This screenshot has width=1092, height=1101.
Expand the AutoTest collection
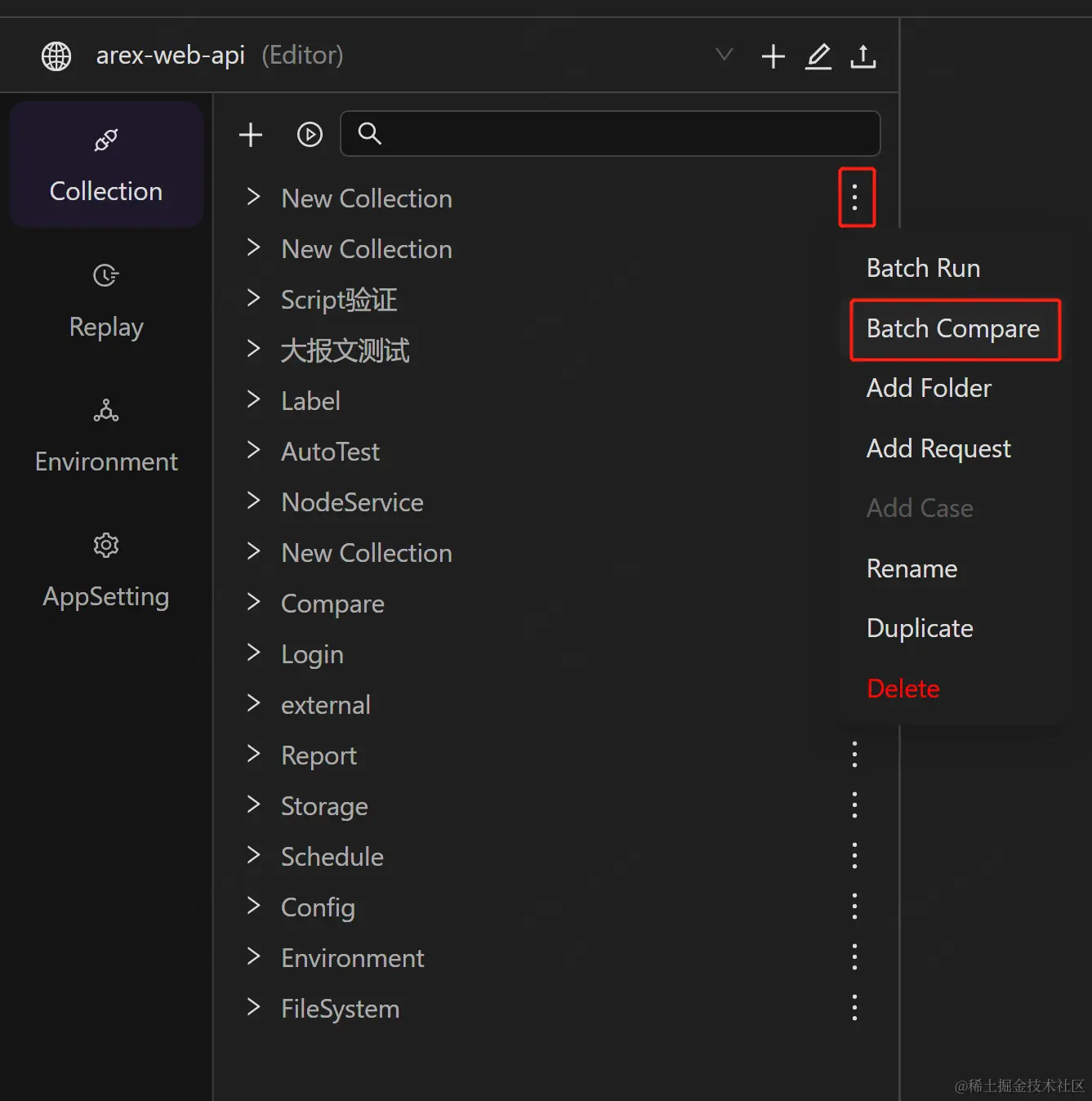(253, 451)
